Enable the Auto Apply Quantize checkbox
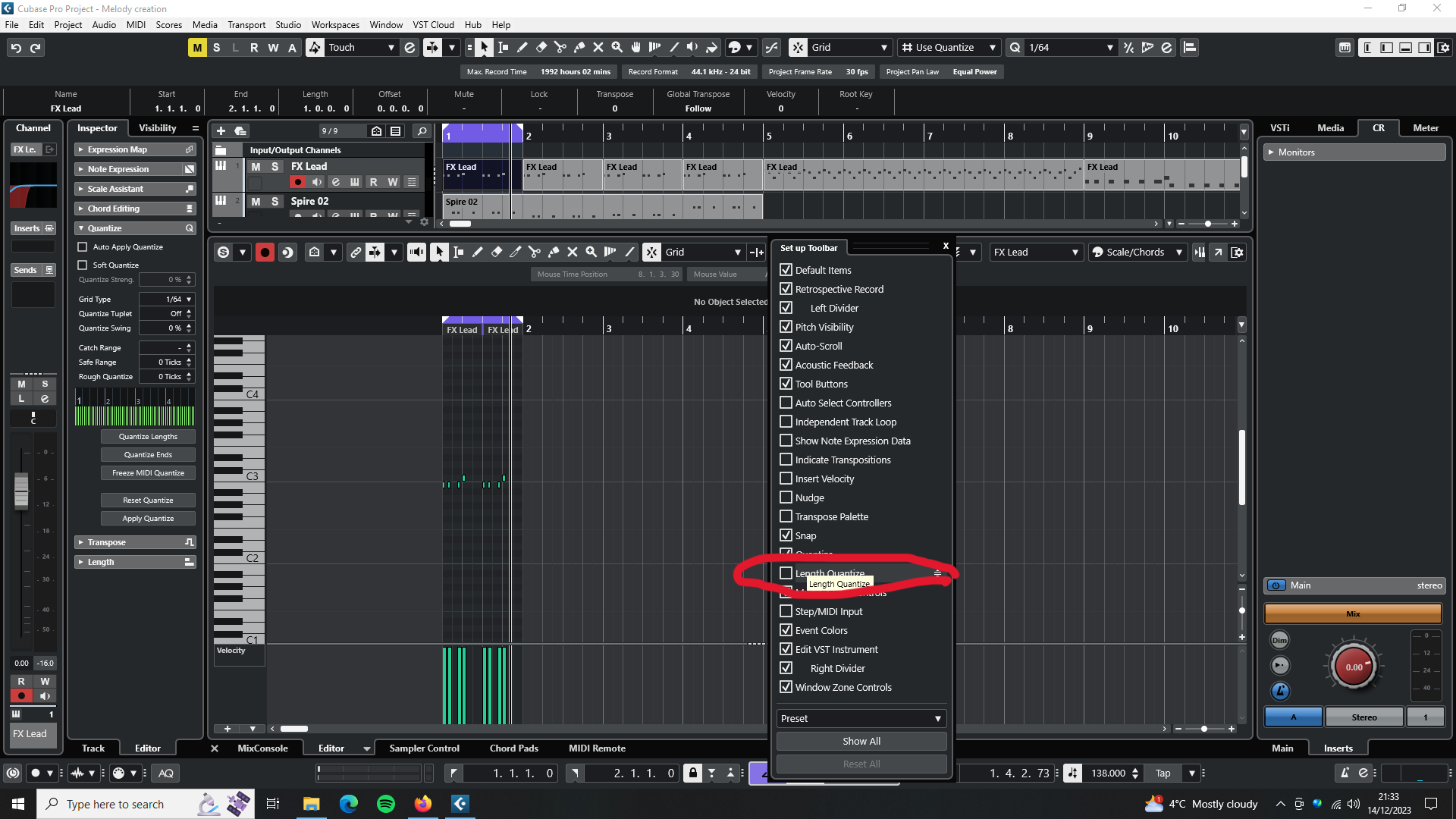 [83, 247]
